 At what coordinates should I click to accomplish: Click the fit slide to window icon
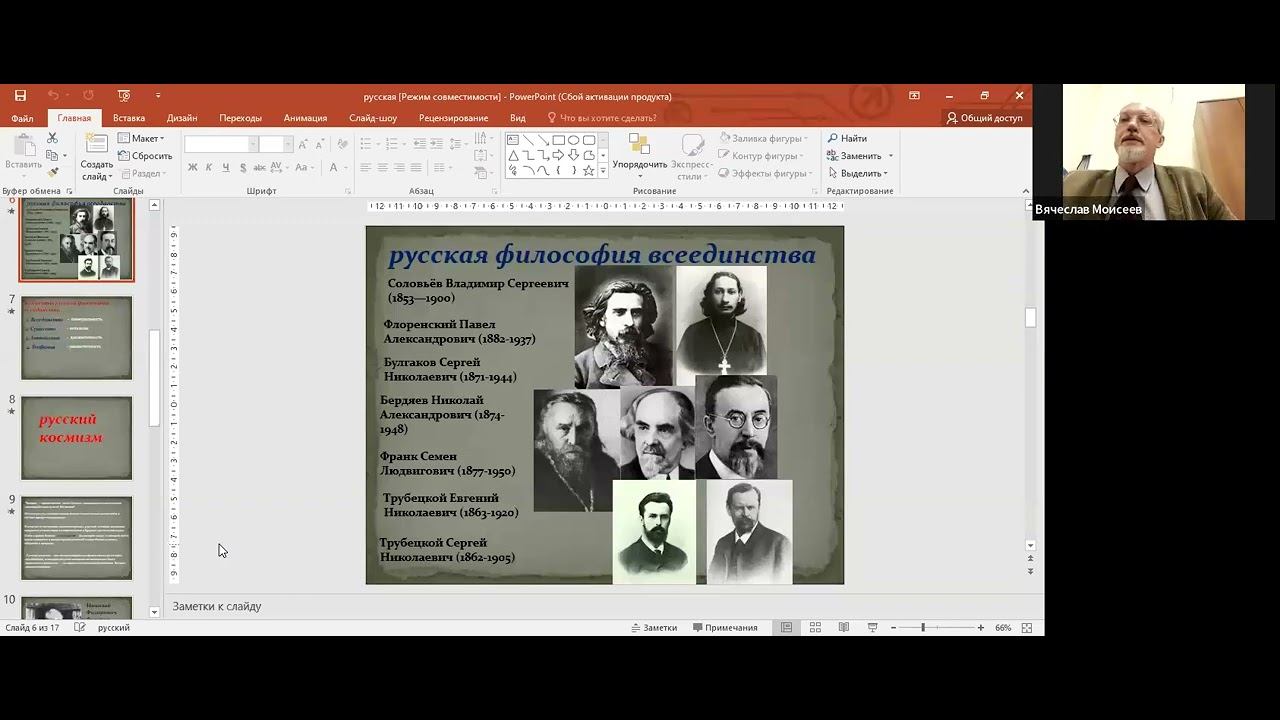1026,628
